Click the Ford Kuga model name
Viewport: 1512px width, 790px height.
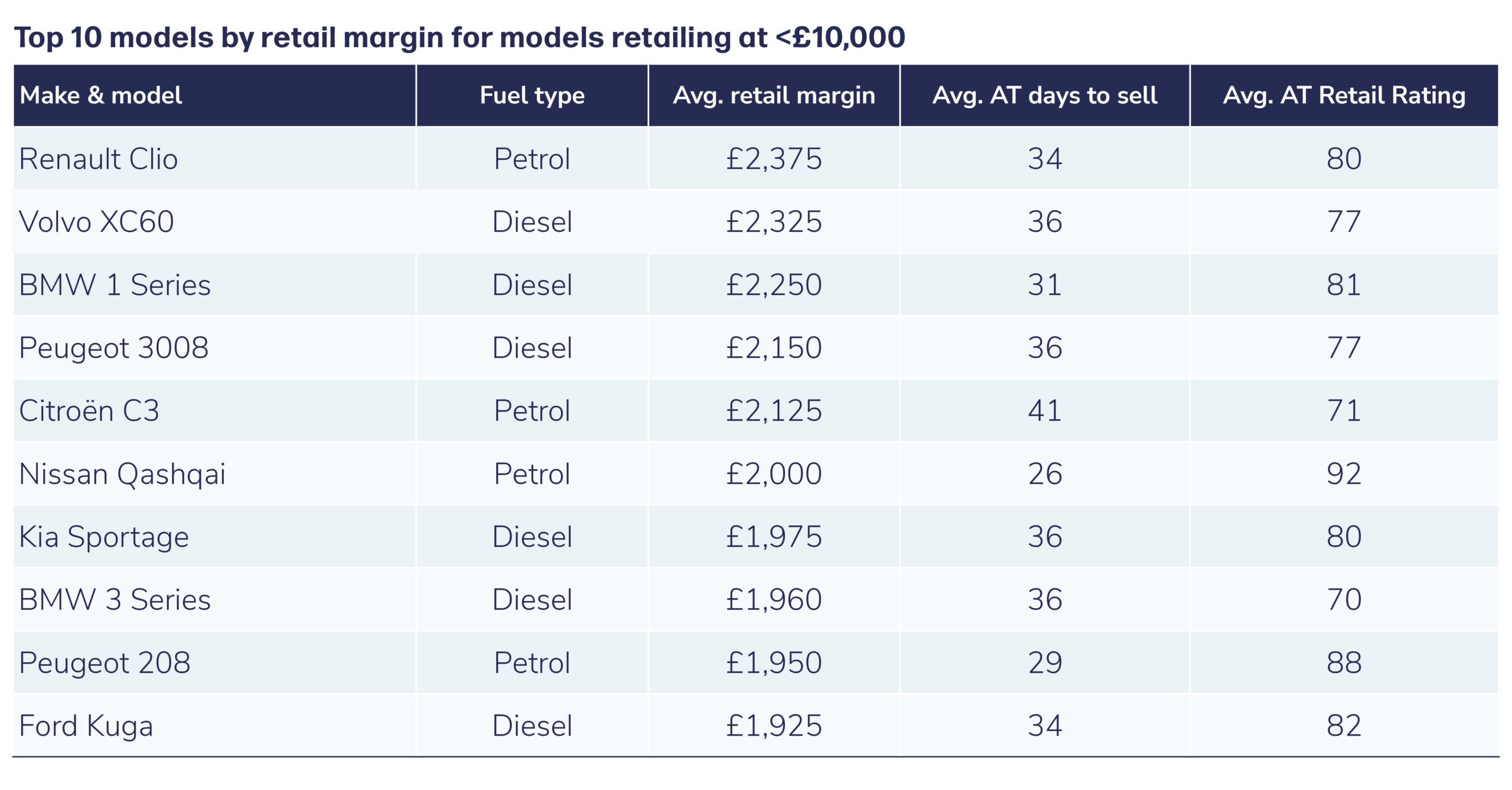[86, 726]
